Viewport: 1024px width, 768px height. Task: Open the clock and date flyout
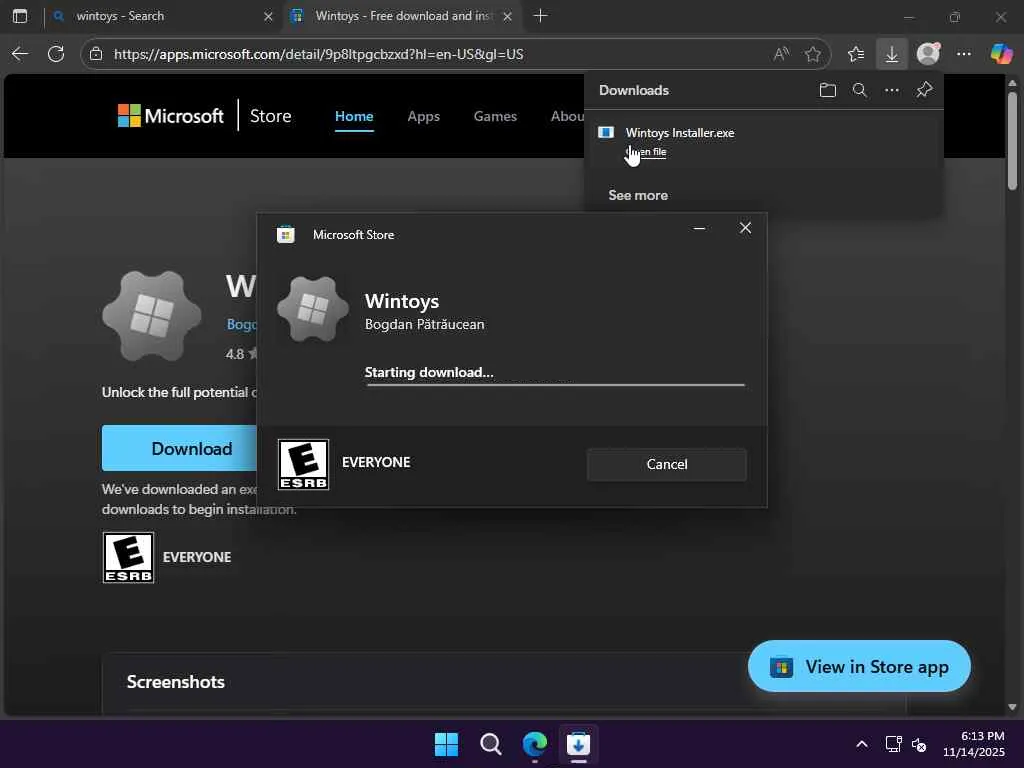click(974, 744)
